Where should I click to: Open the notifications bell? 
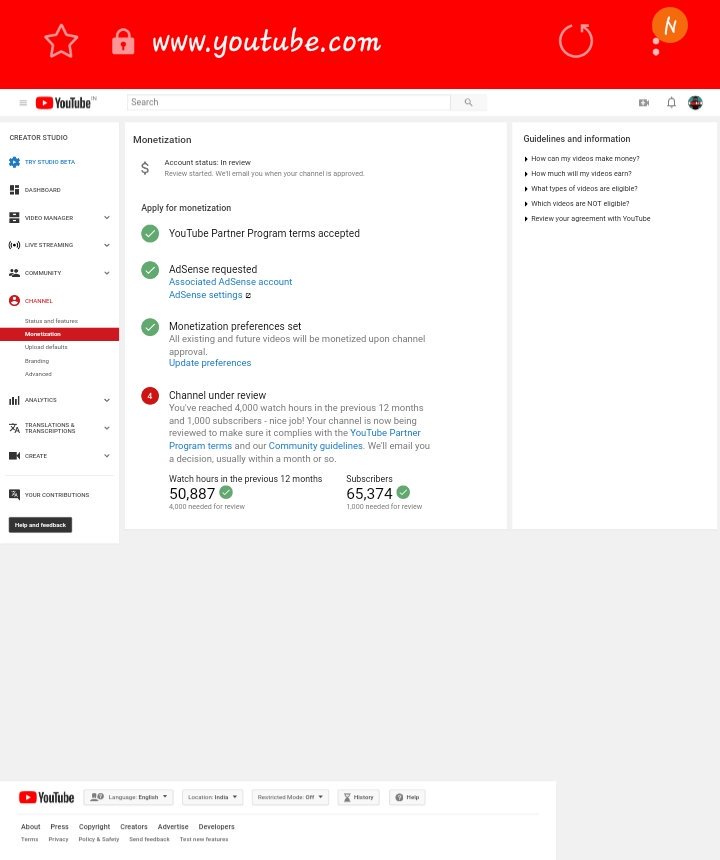tap(671, 103)
